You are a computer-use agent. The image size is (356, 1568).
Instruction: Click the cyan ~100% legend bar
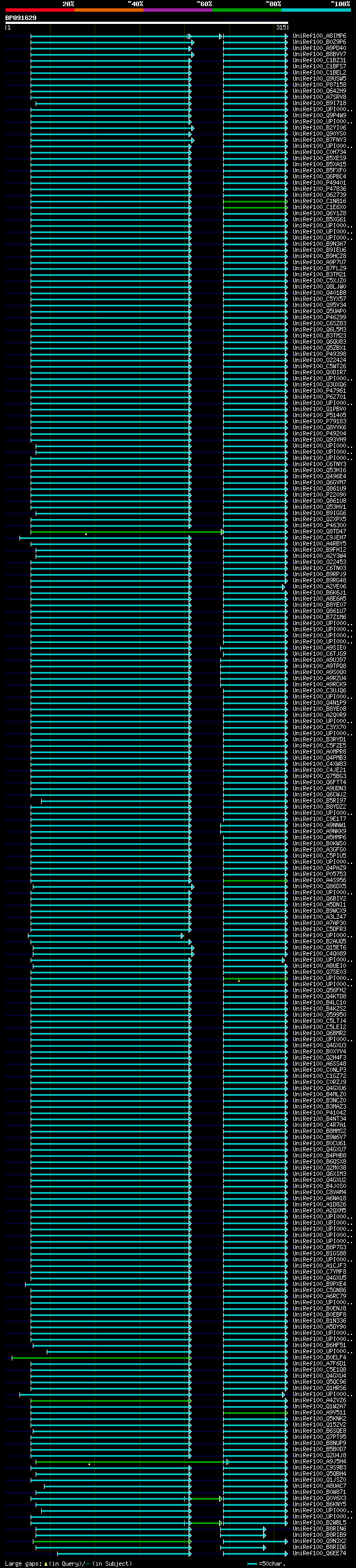316,10
